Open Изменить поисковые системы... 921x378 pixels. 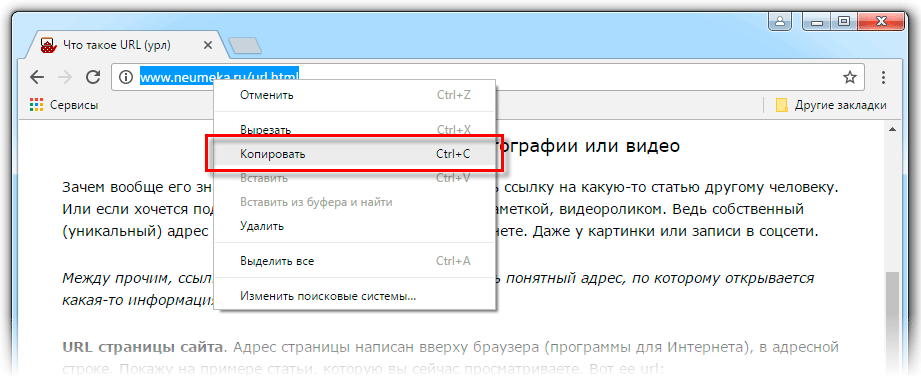coord(356,296)
